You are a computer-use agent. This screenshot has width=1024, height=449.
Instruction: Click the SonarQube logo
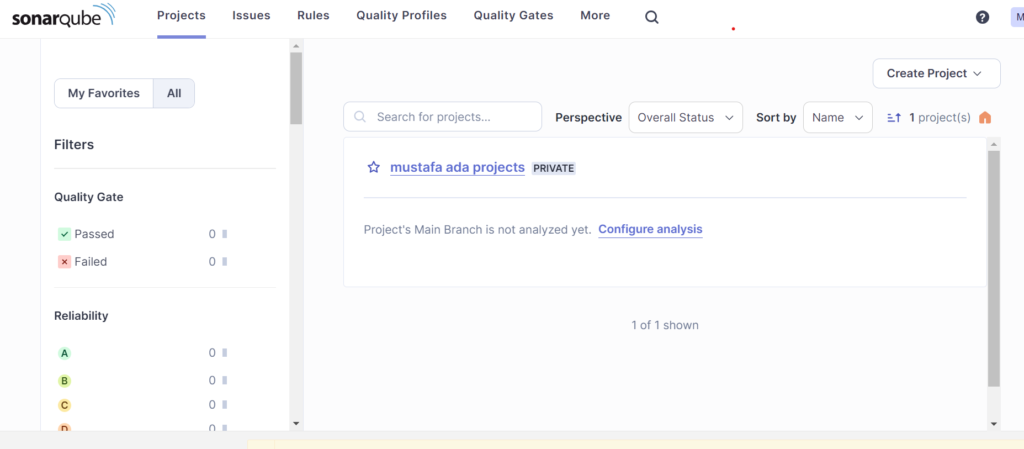tap(63, 16)
